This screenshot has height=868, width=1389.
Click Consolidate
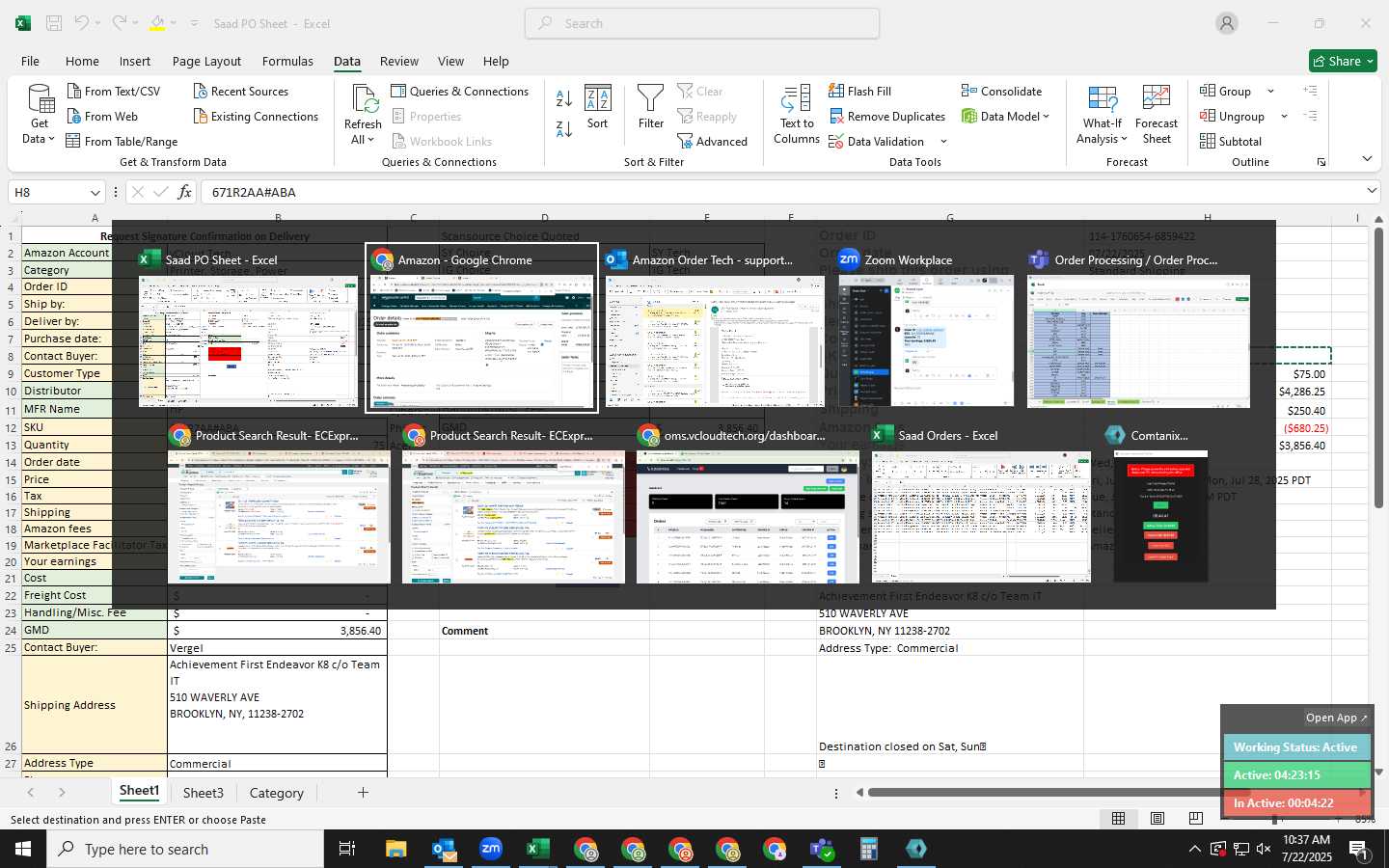1001,92
